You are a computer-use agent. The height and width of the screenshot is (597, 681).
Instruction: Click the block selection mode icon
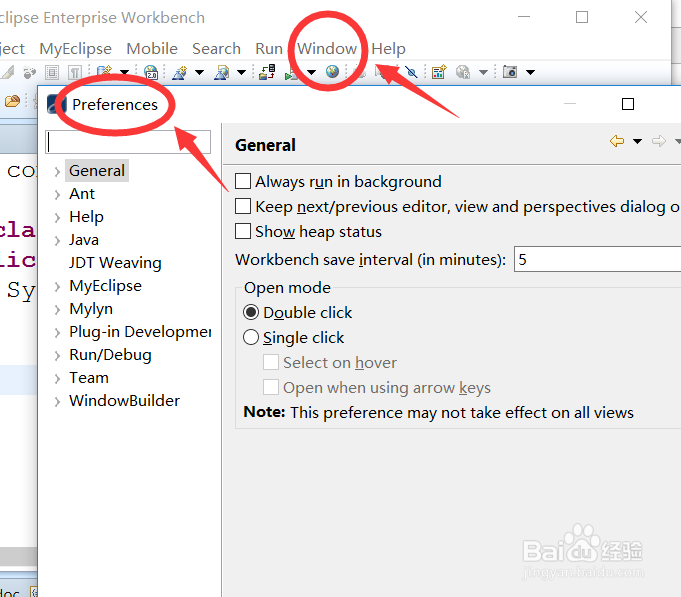click(x=52, y=73)
